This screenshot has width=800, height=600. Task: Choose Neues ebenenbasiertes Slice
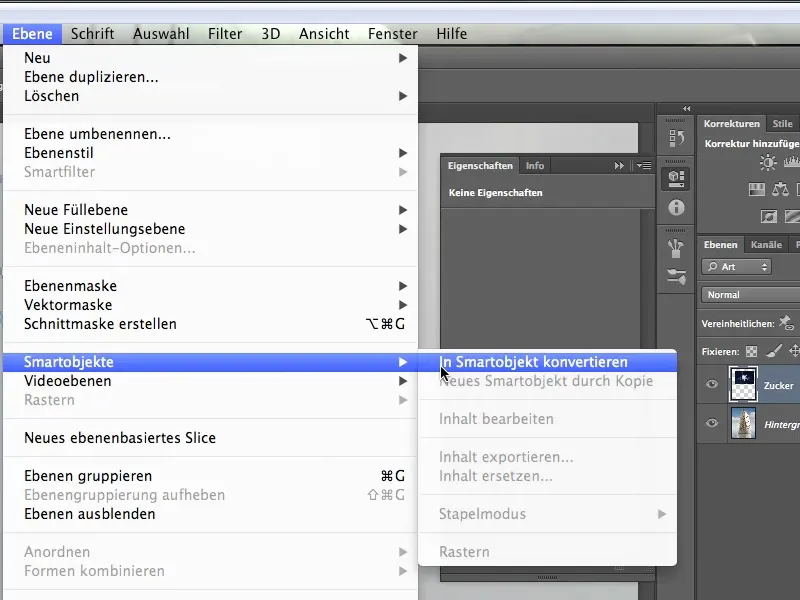[210, 438]
